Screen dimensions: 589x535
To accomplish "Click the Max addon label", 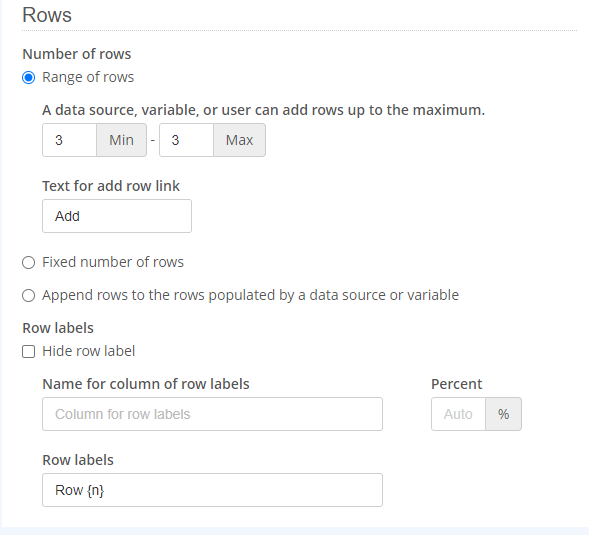I will [x=239, y=140].
